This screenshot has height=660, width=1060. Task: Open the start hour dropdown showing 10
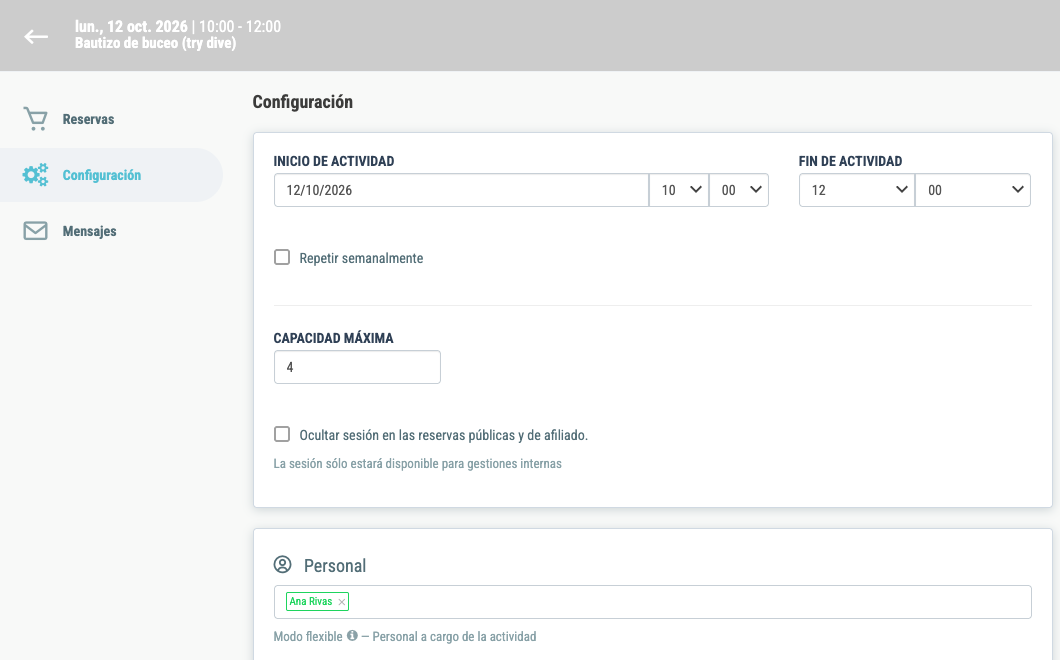[679, 190]
